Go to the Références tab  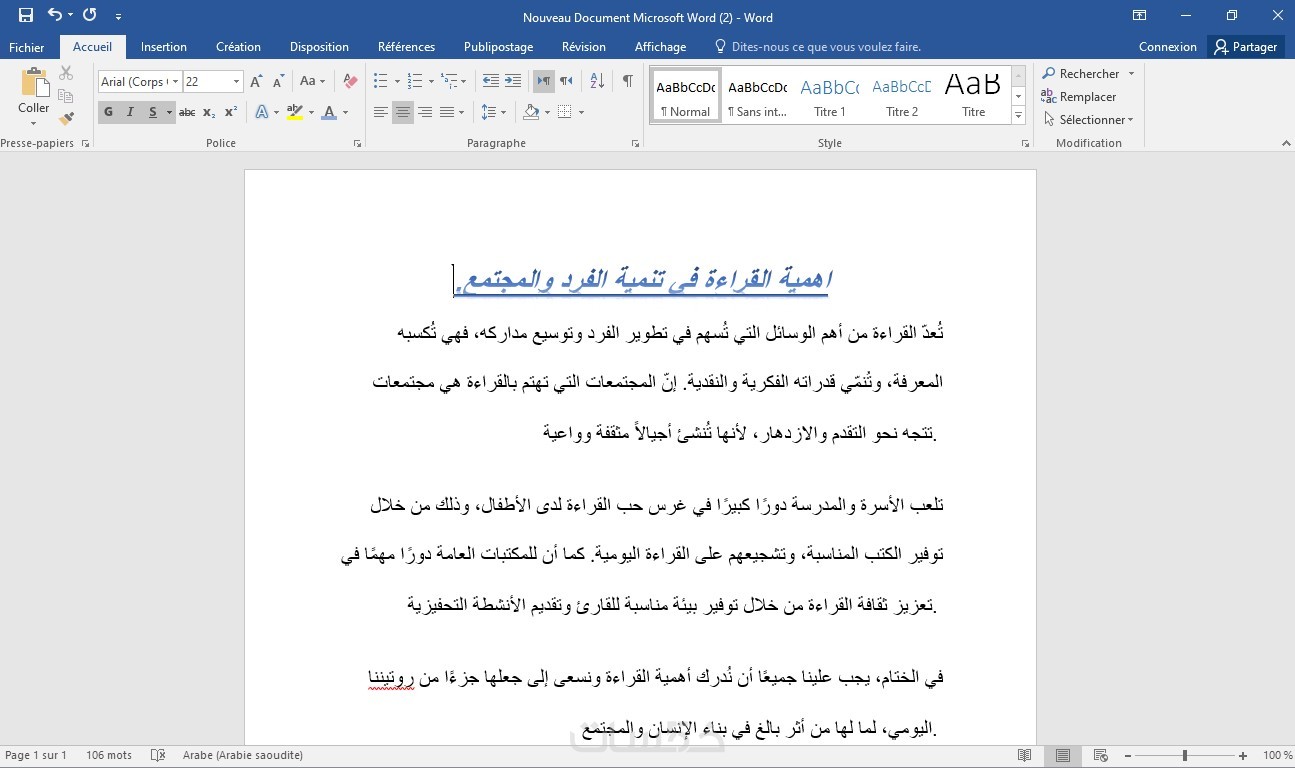pos(406,47)
